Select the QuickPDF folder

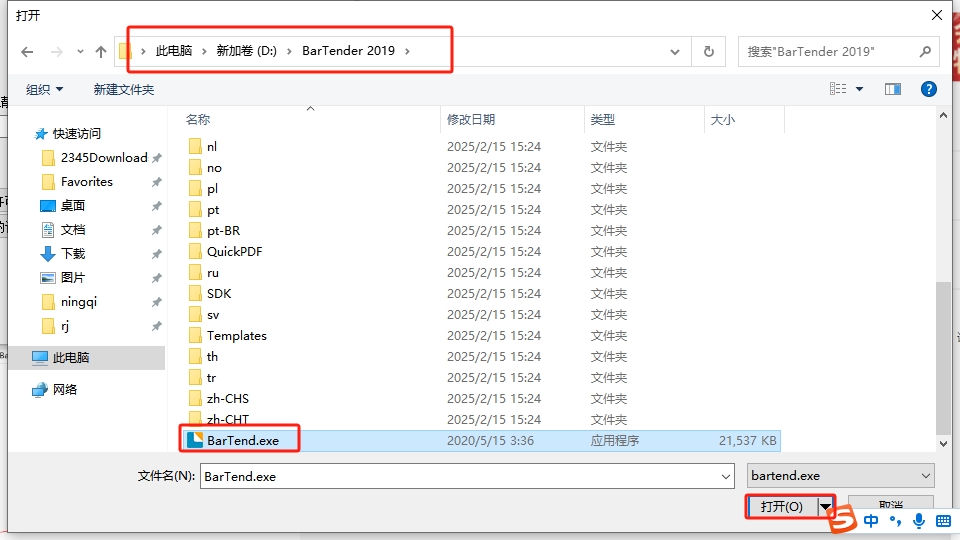(234, 252)
